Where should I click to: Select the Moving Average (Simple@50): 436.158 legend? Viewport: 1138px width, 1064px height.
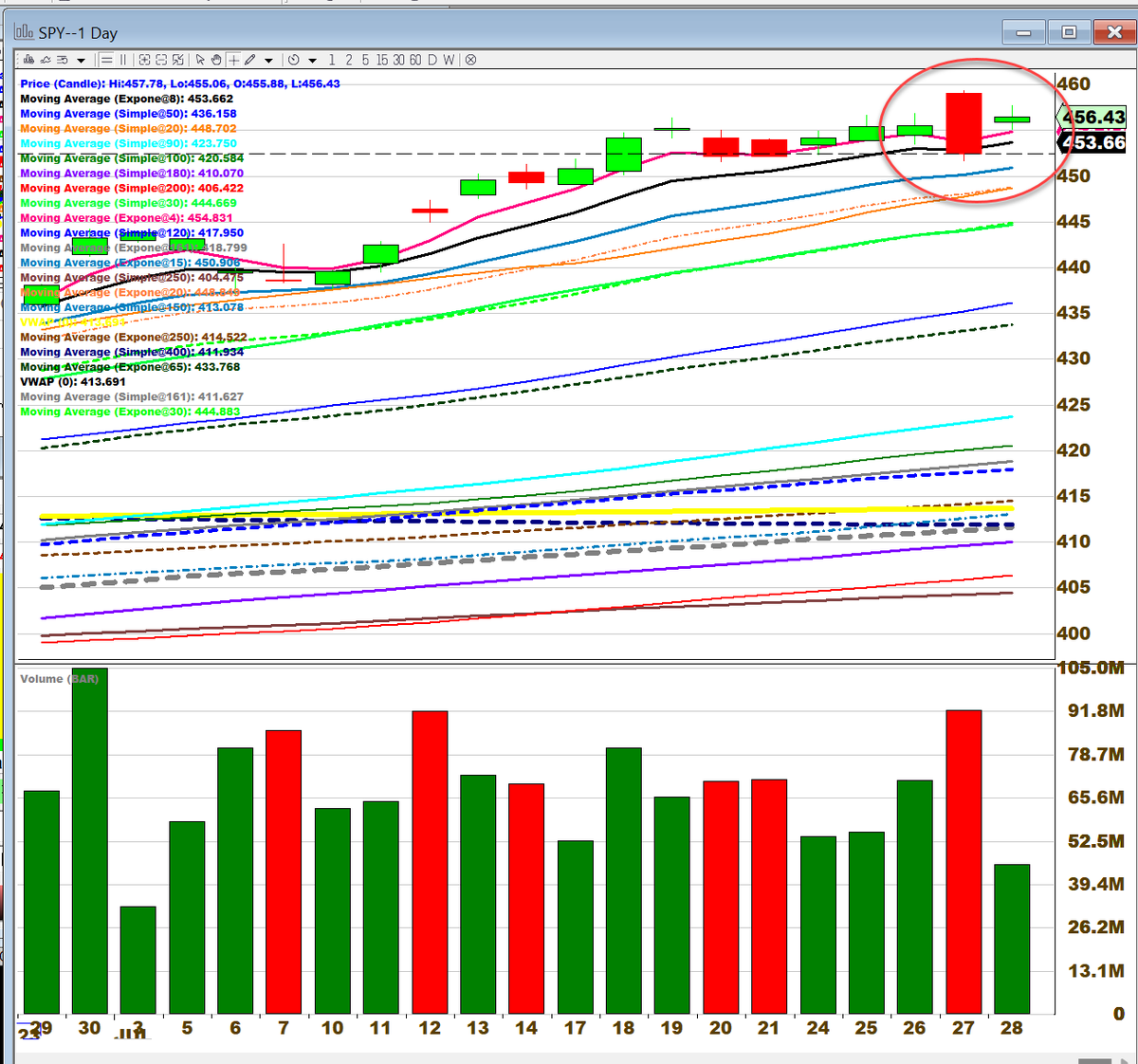click(129, 114)
